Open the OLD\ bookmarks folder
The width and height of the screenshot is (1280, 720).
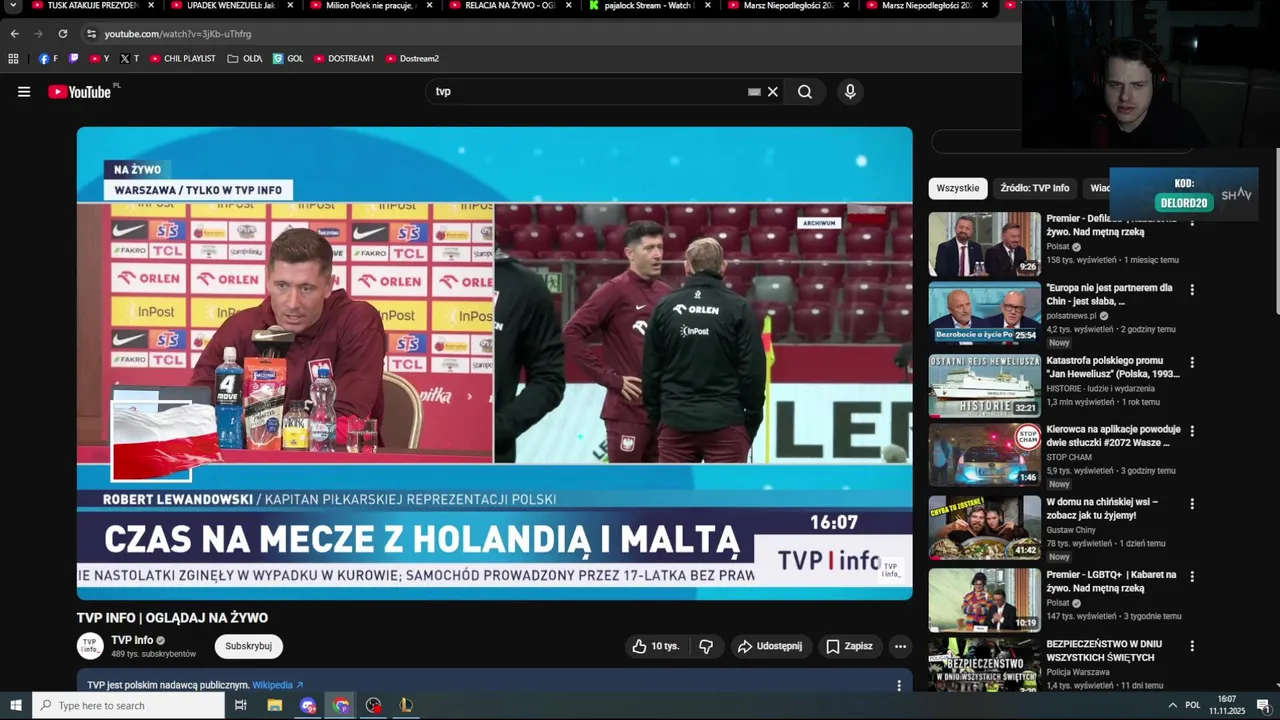coord(245,59)
